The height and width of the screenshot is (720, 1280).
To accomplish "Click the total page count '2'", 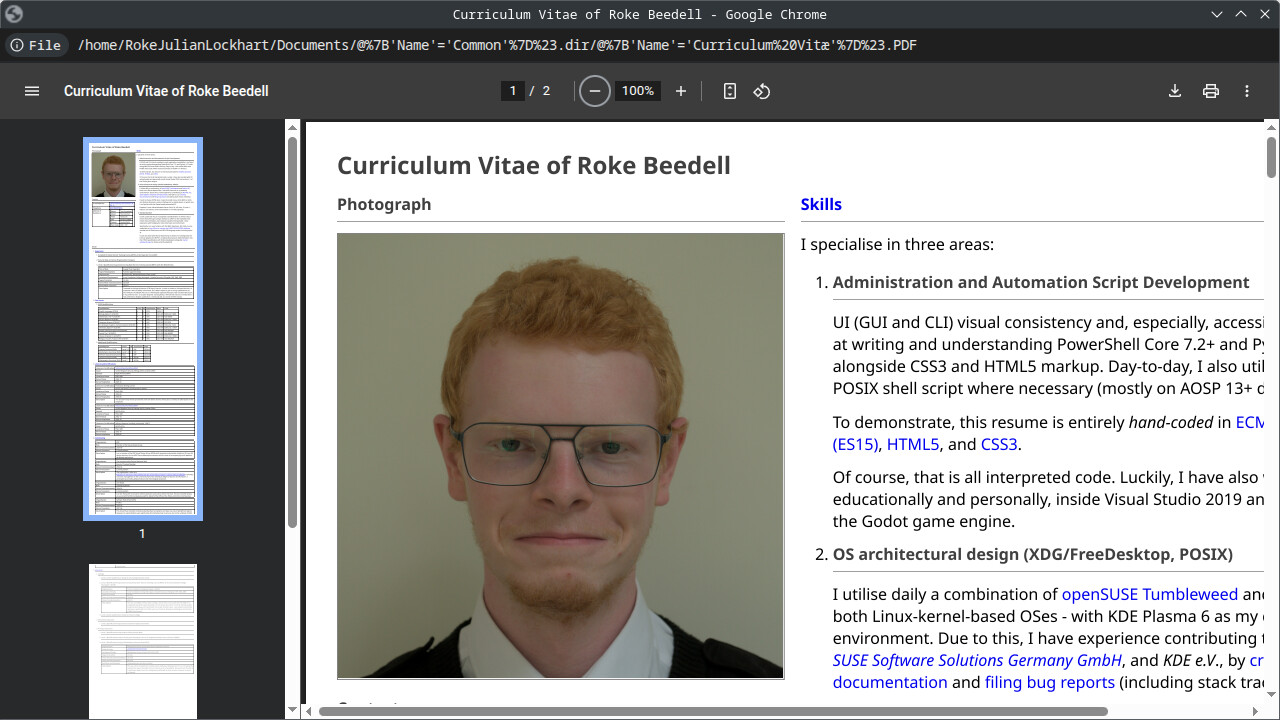I will 546,91.
